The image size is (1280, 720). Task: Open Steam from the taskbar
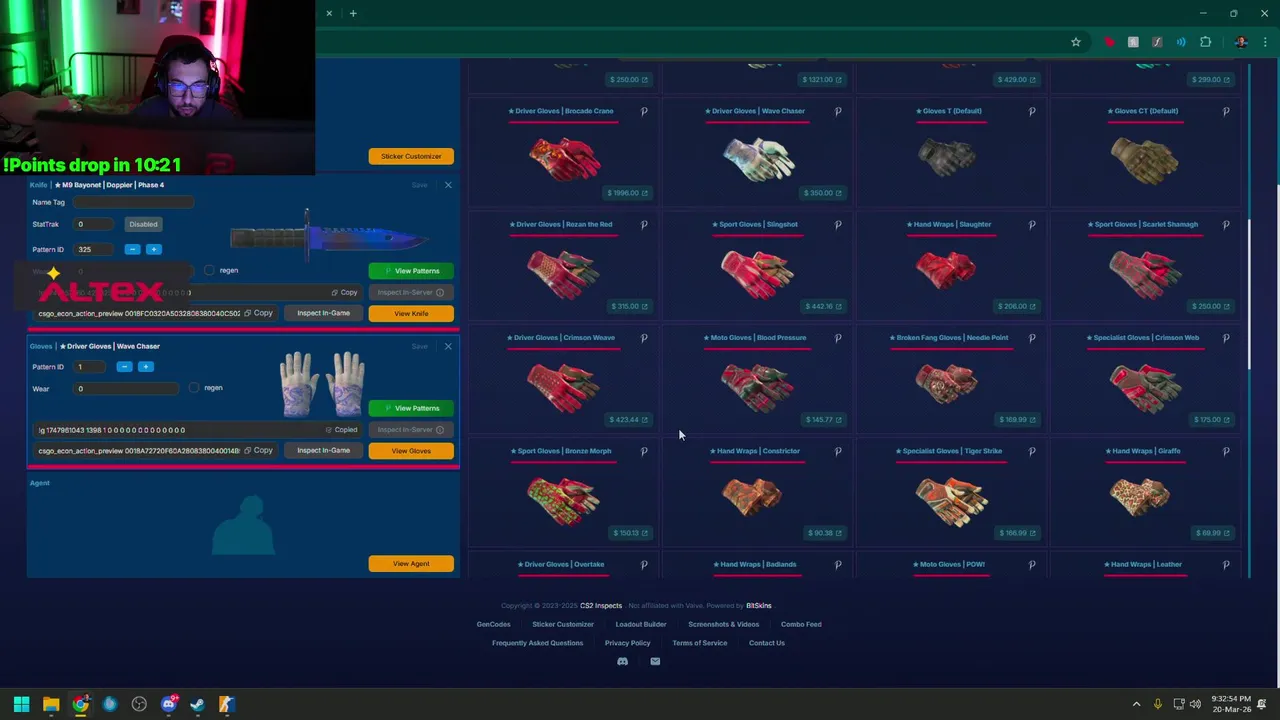197,704
